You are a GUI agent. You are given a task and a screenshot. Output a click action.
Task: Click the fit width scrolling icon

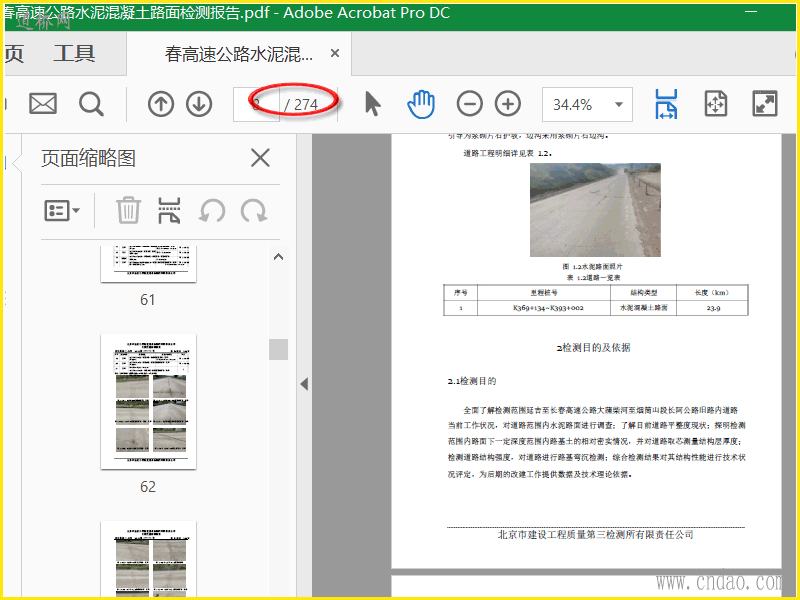tap(666, 104)
